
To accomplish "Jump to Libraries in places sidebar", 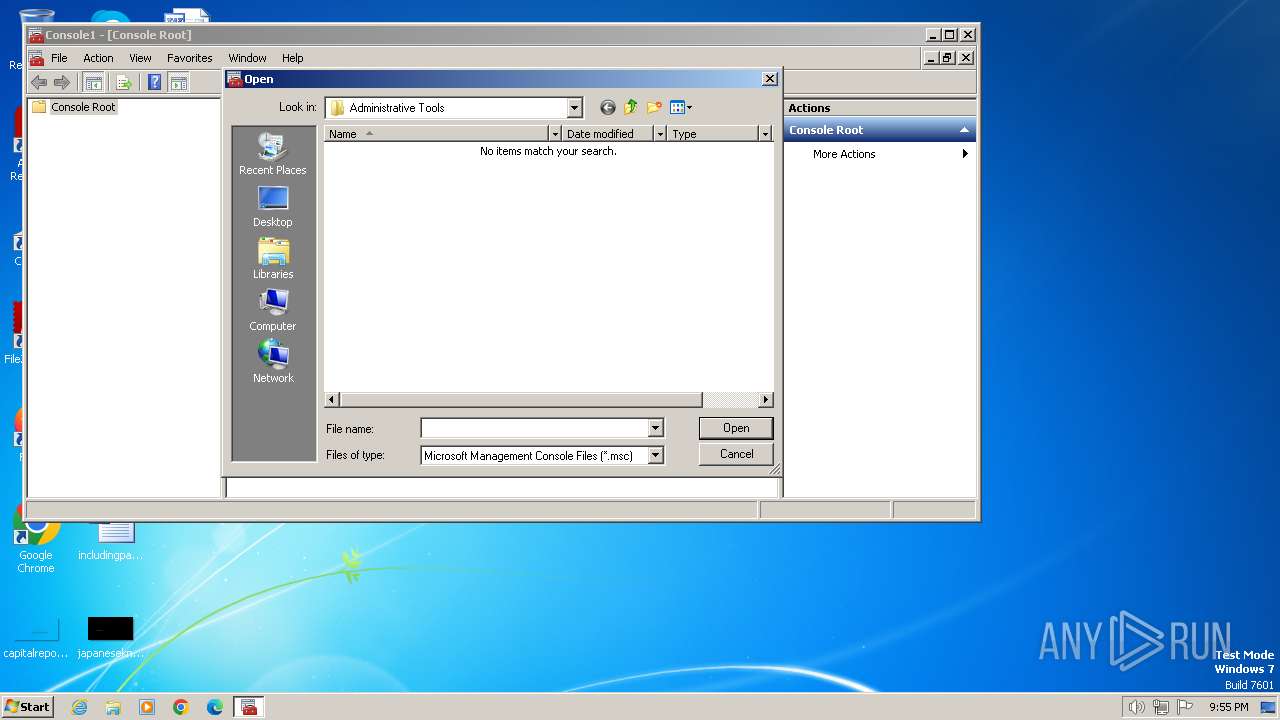I will [x=273, y=258].
